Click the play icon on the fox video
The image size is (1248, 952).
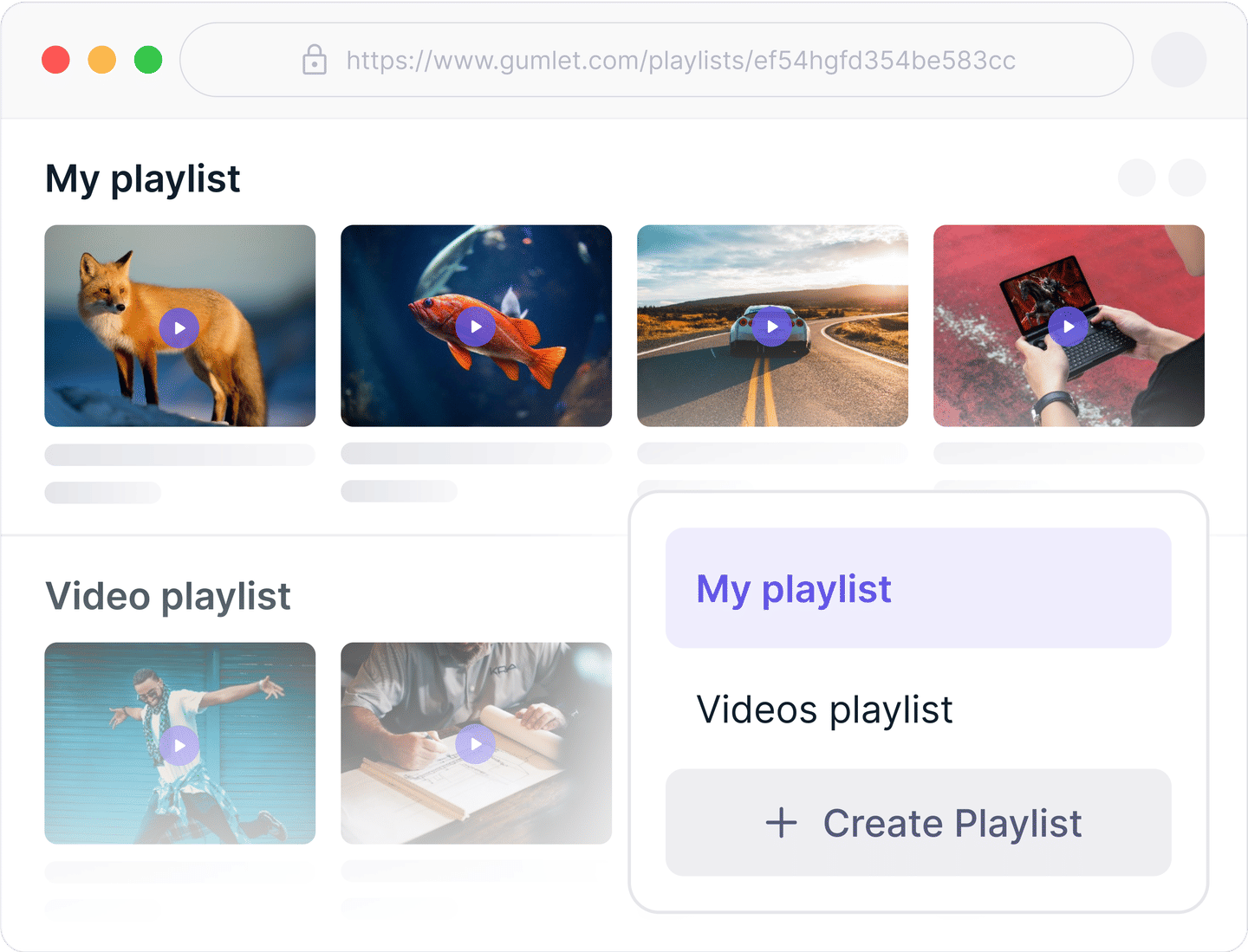point(180,327)
